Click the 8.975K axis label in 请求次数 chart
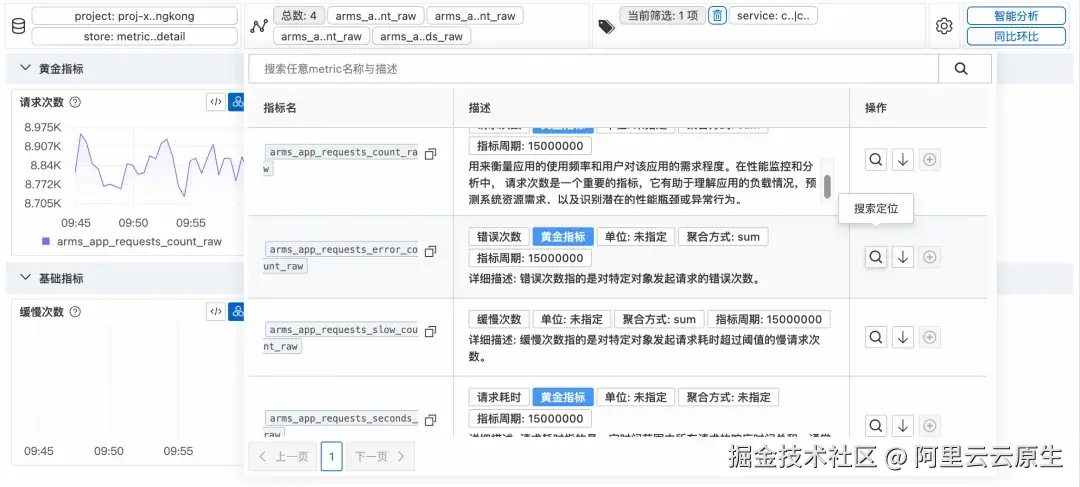1080x487 pixels. [x=42, y=127]
